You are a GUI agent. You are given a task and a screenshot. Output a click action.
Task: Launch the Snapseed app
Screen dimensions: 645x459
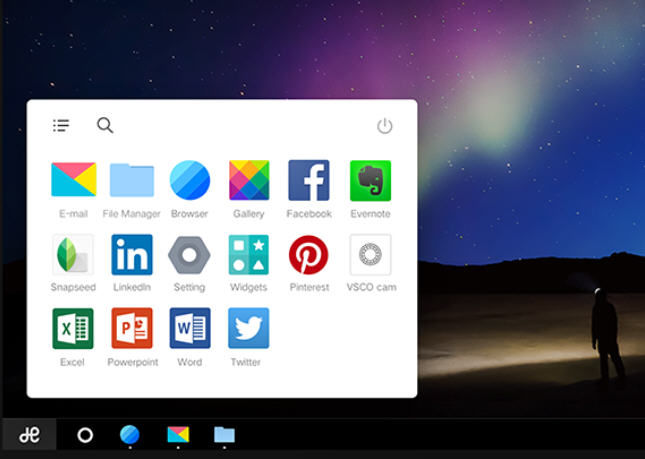click(73, 255)
